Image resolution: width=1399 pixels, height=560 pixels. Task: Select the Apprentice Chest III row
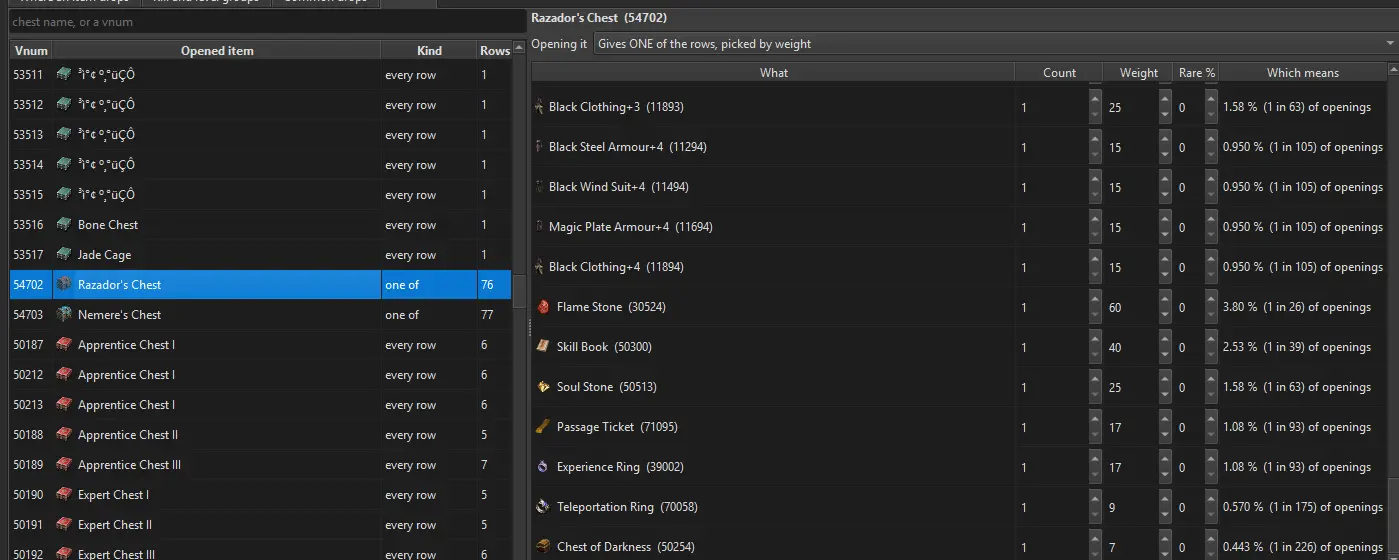coord(260,465)
